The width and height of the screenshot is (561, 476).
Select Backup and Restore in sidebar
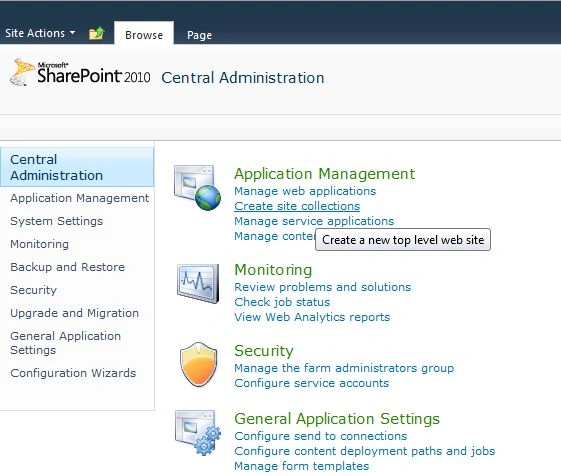coord(67,267)
